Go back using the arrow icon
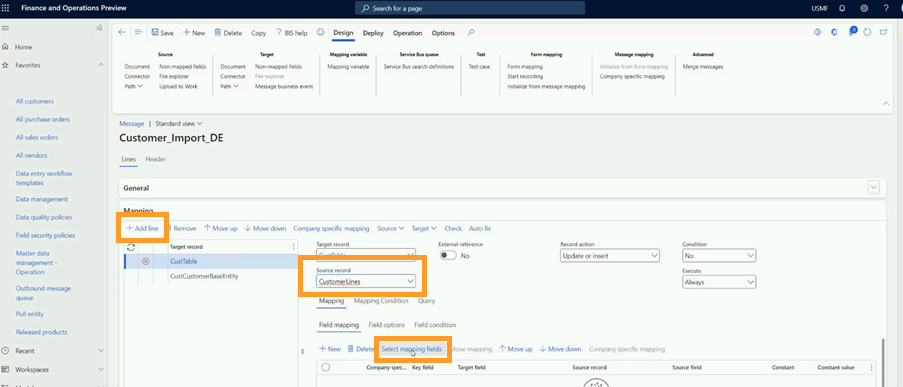 122,33
